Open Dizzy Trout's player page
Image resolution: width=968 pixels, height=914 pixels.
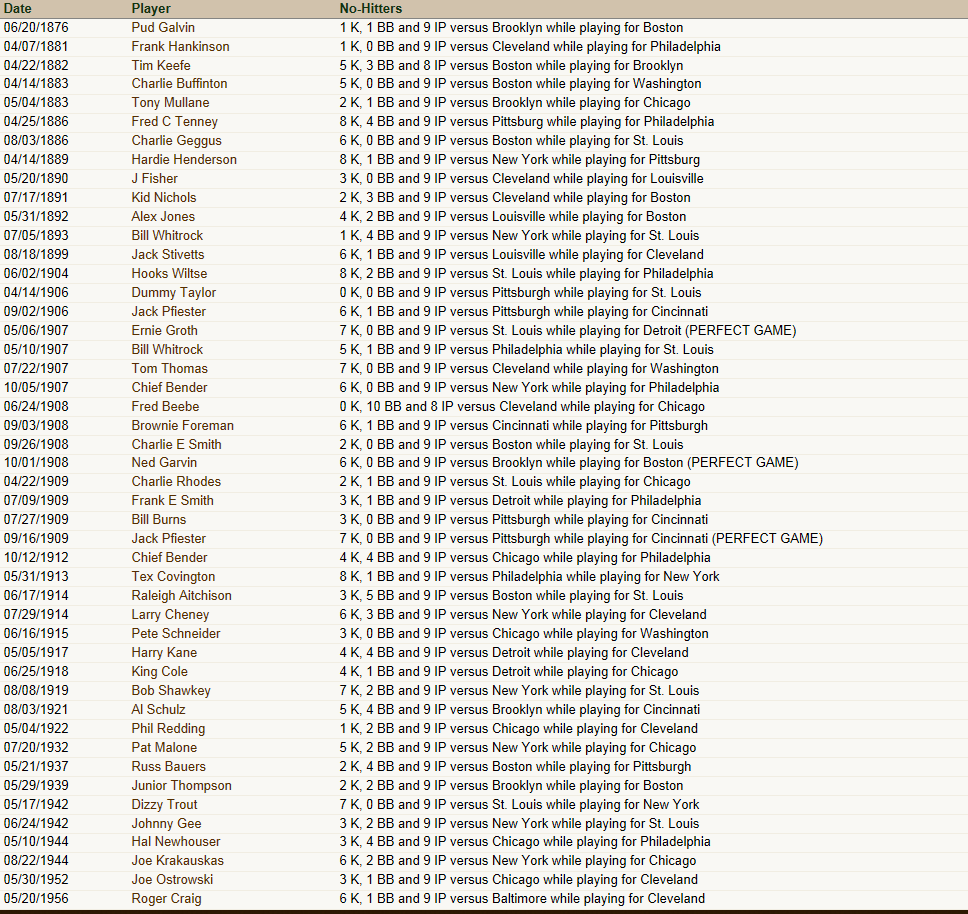[x=164, y=804]
